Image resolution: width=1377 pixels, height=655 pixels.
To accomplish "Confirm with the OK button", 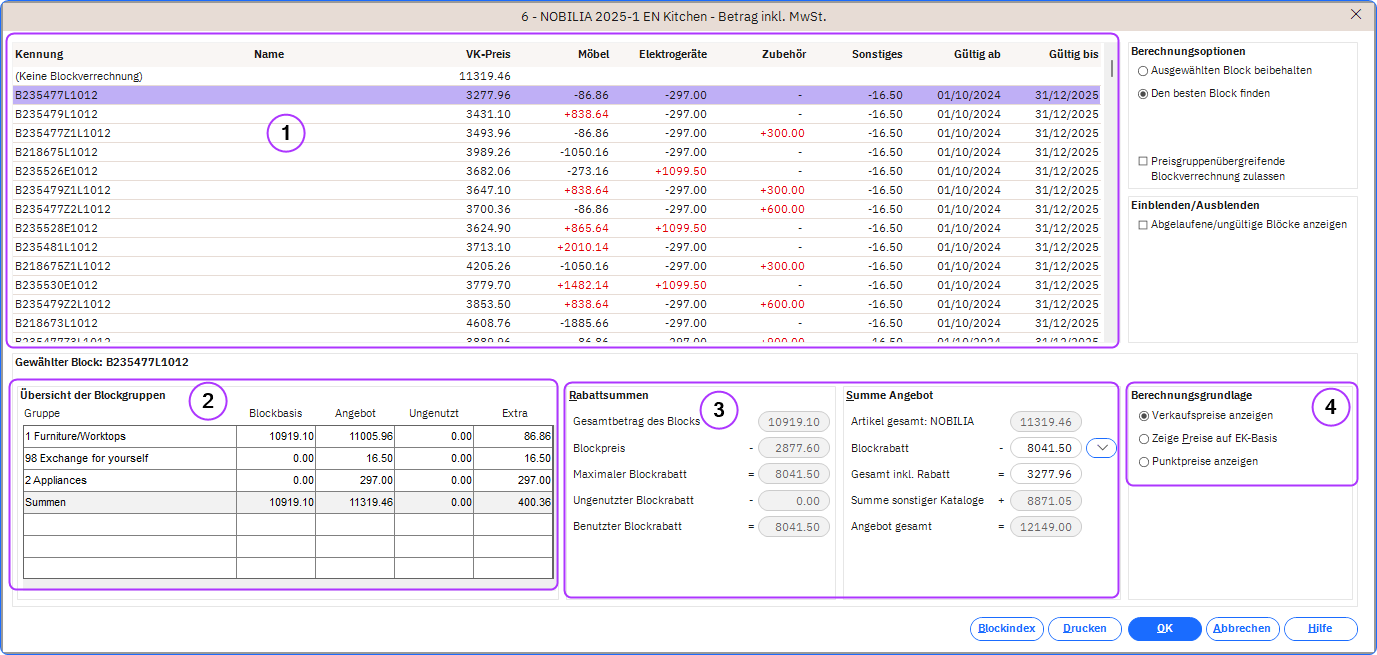I will coord(1164,629).
